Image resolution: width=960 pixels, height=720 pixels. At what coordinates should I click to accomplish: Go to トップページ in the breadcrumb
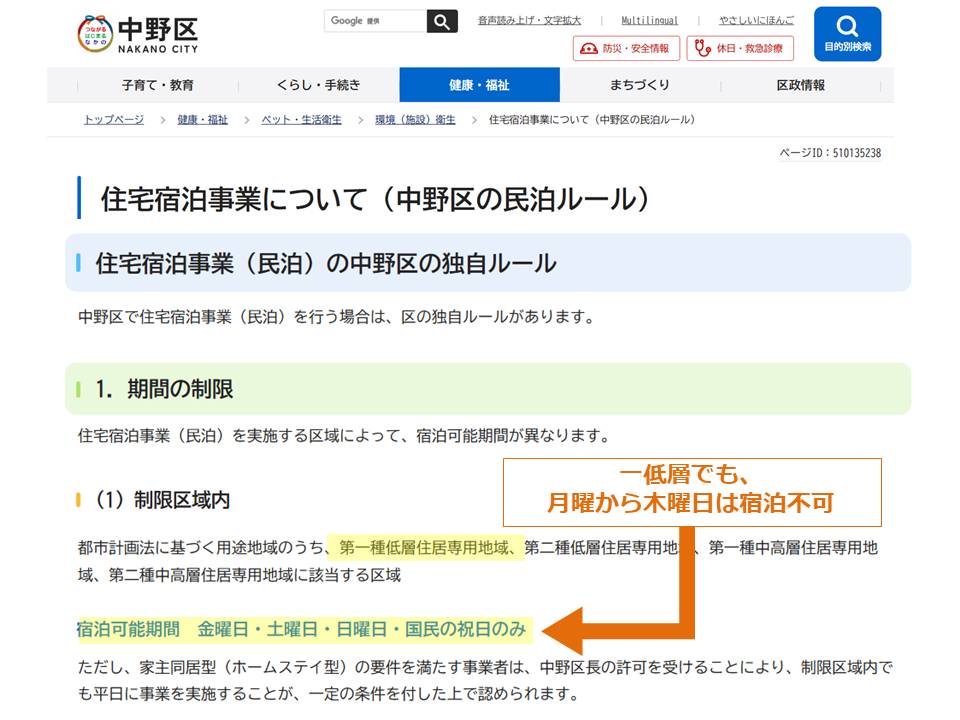[x=113, y=120]
